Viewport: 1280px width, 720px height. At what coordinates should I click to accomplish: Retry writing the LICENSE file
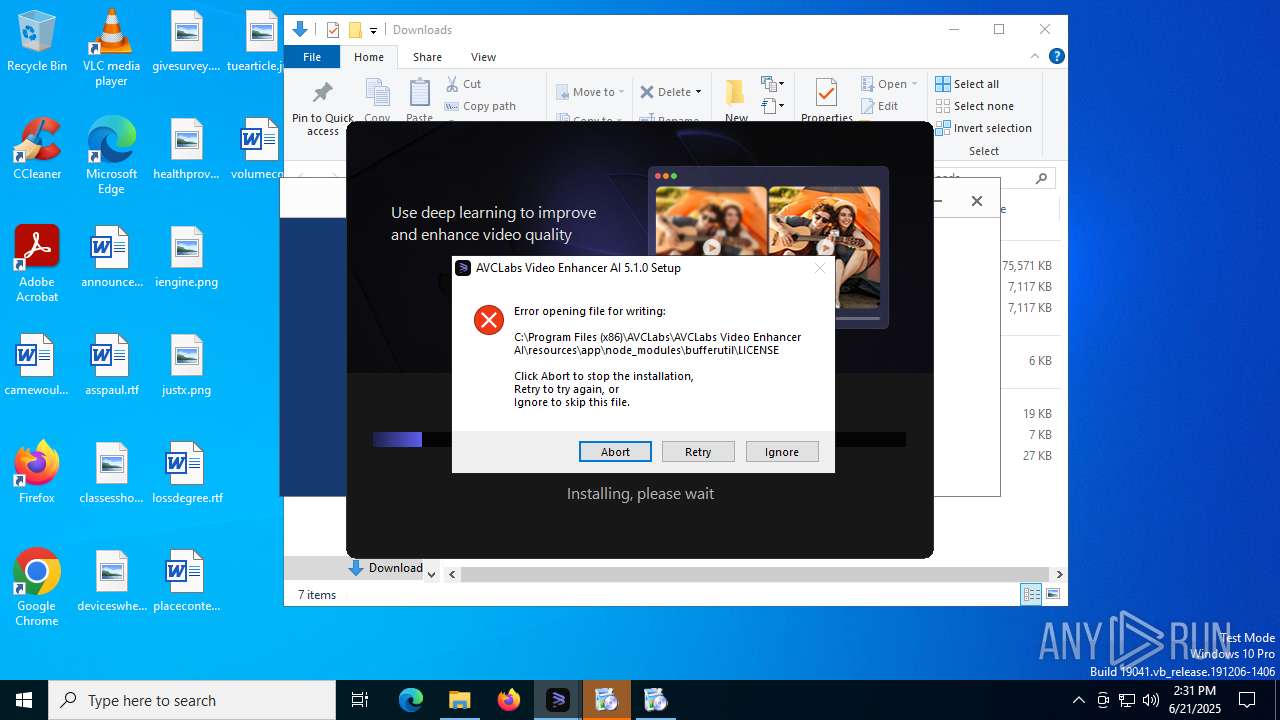(698, 452)
